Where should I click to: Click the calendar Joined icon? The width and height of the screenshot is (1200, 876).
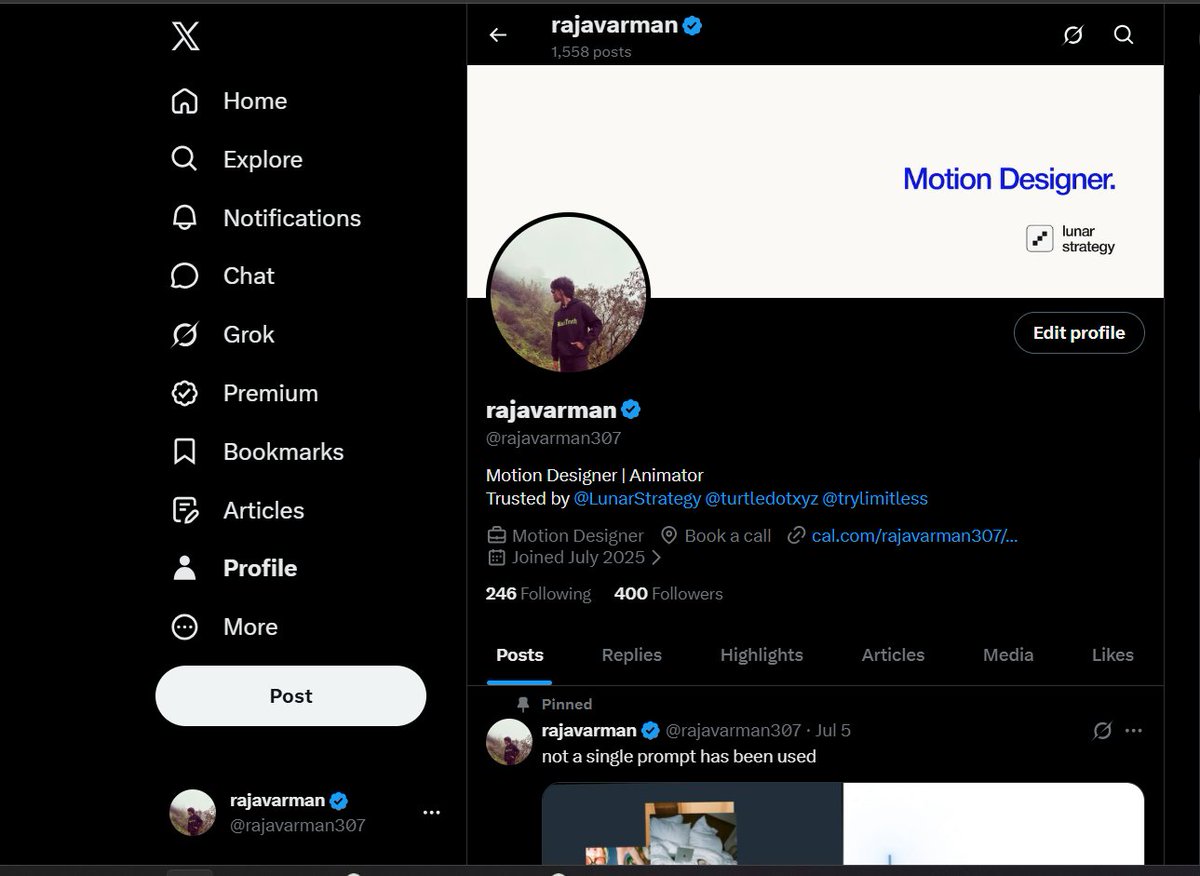click(x=496, y=557)
